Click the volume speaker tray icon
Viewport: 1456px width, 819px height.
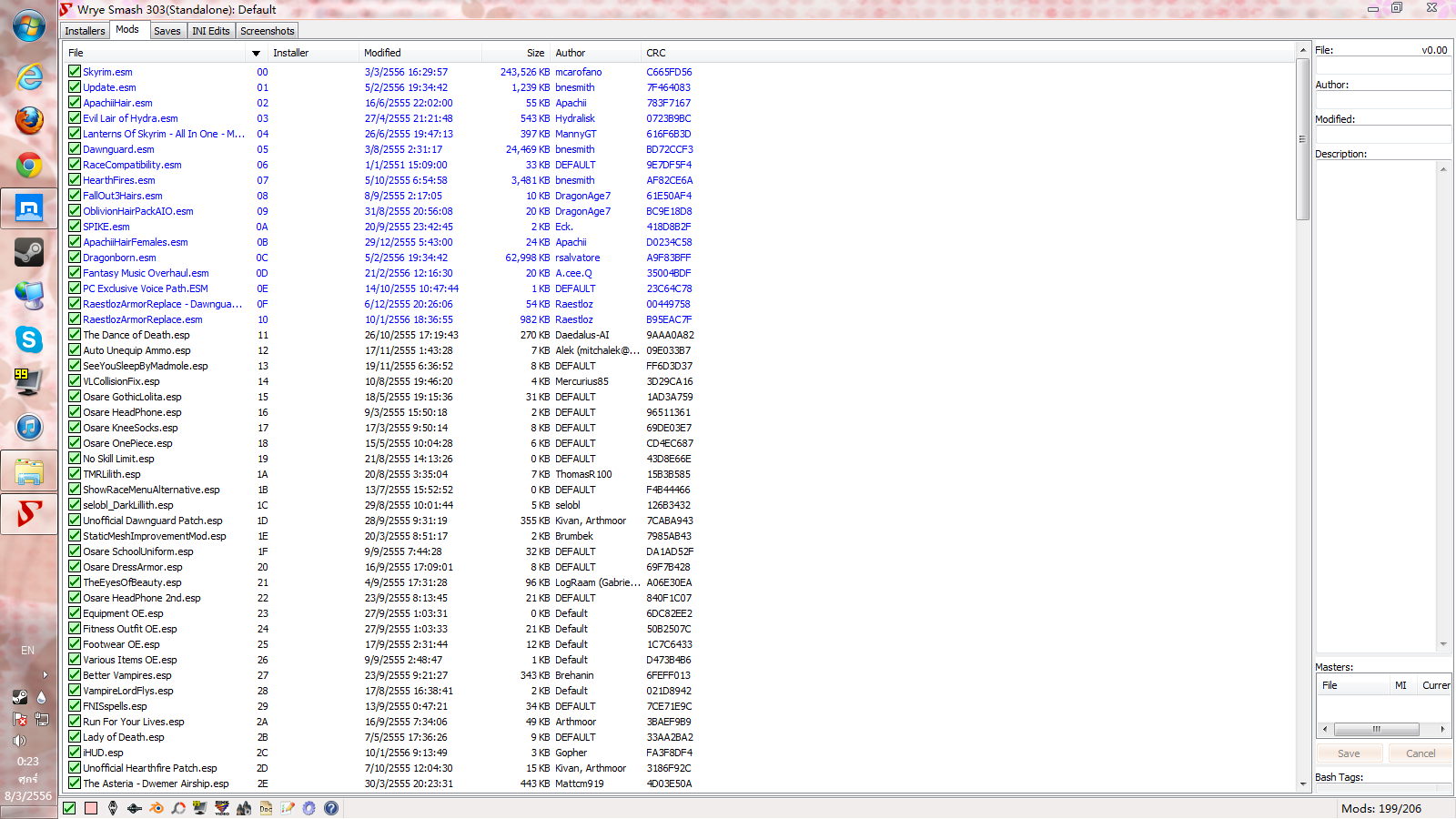click(x=19, y=741)
